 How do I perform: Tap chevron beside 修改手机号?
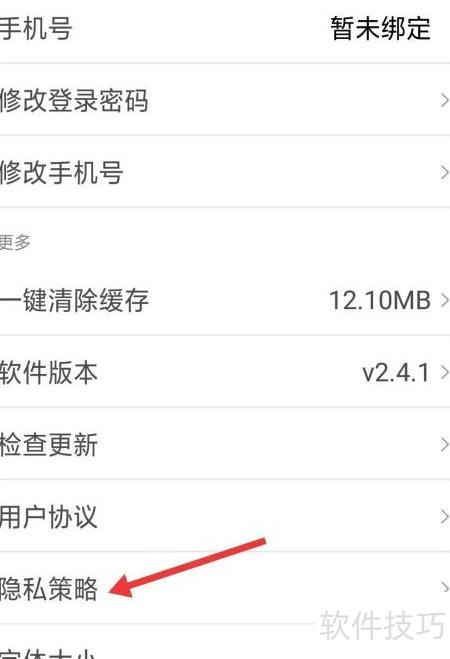click(444, 172)
